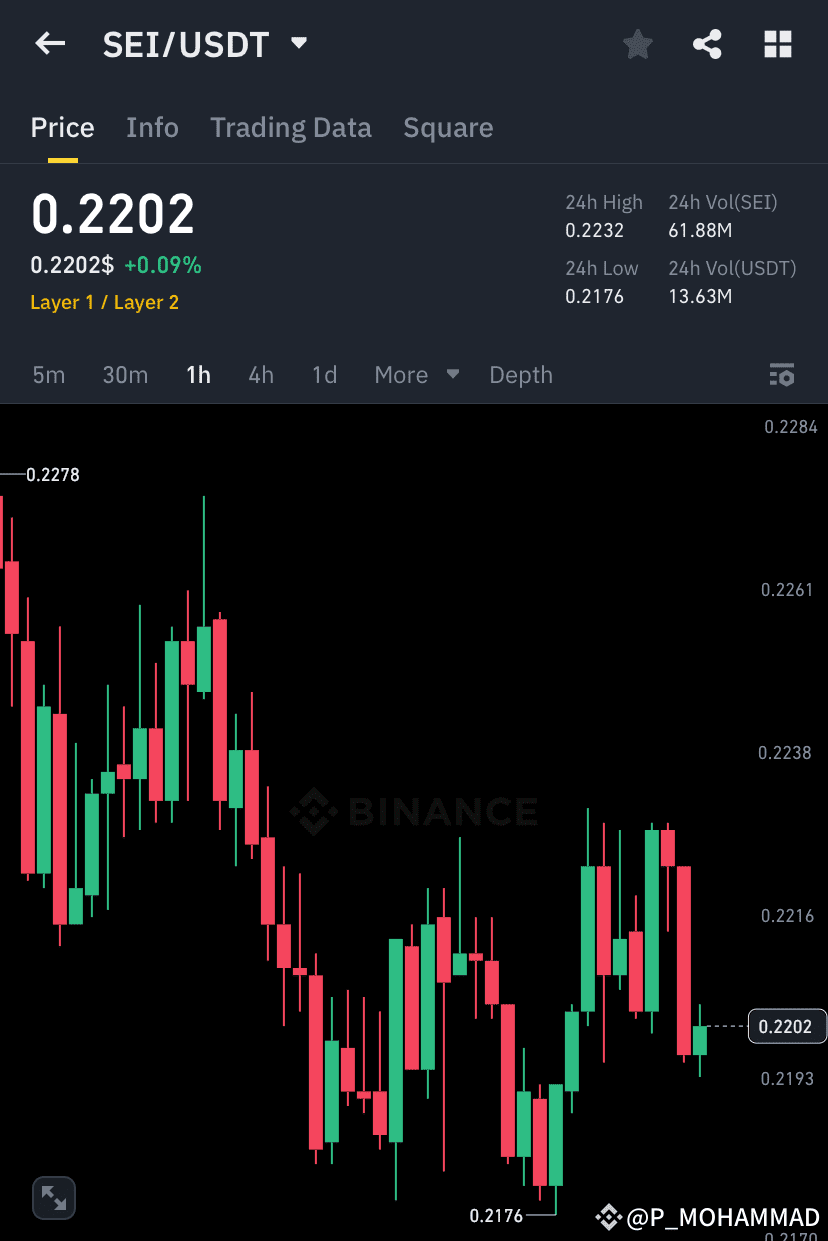The width and height of the screenshot is (828, 1241).
Task: Select the Info section
Action: (152, 128)
